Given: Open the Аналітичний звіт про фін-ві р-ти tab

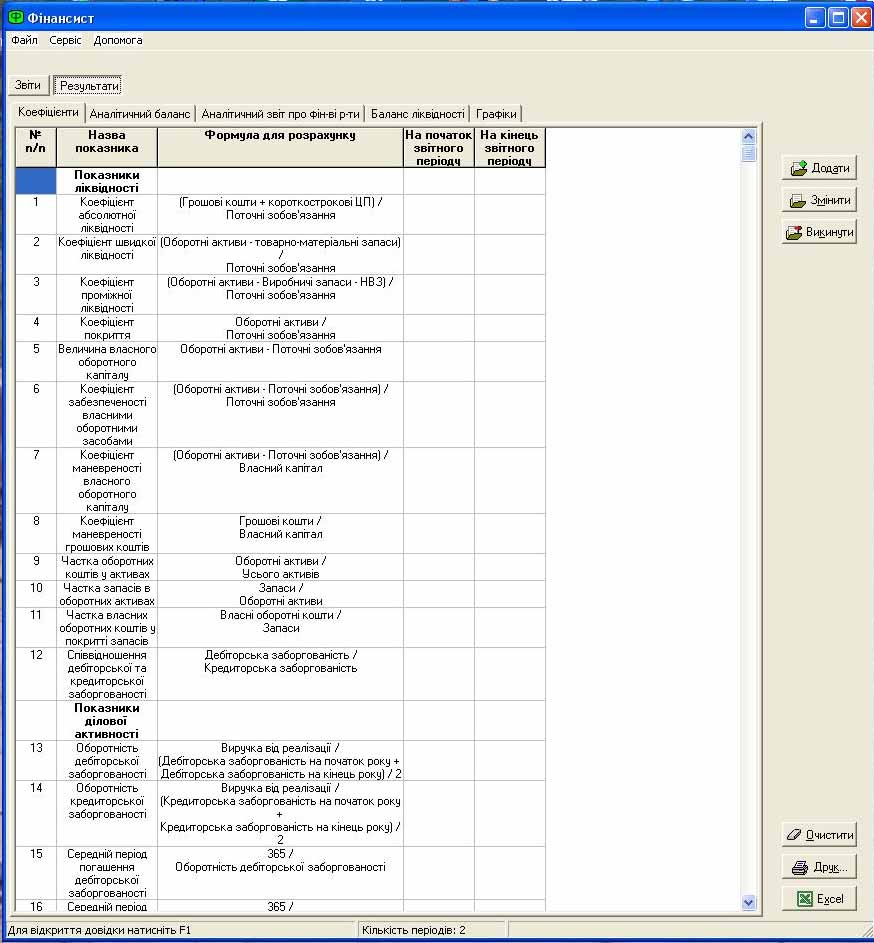Looking at the screenshot, I should [280, 114].
